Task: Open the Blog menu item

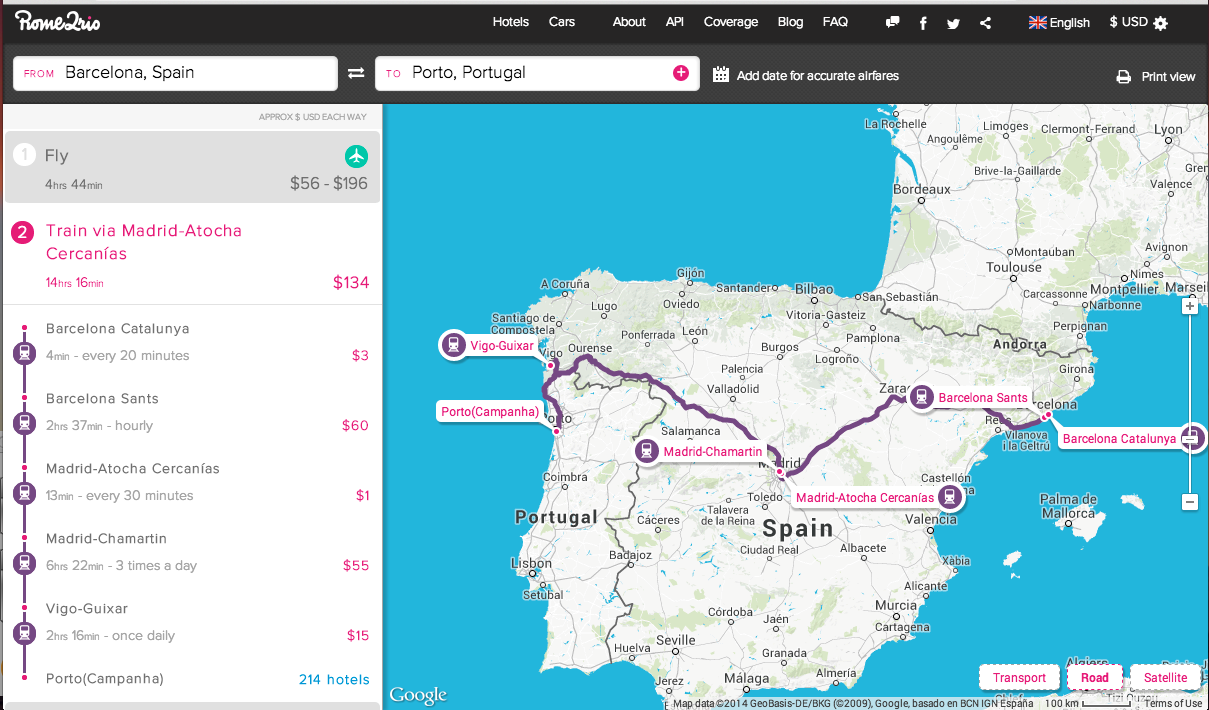Action: (790, 22)
